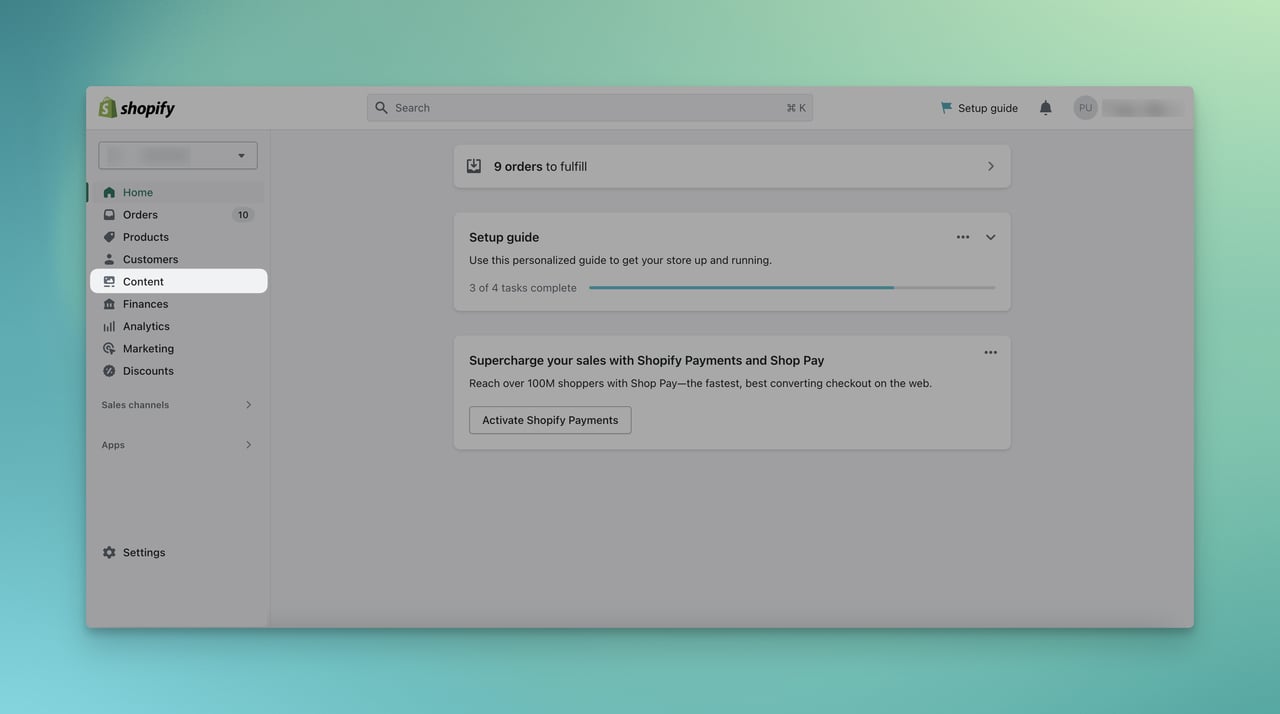Click the Customers person icon
The width and height of the screenshot is (1280, 714).
tap(109, 259)
